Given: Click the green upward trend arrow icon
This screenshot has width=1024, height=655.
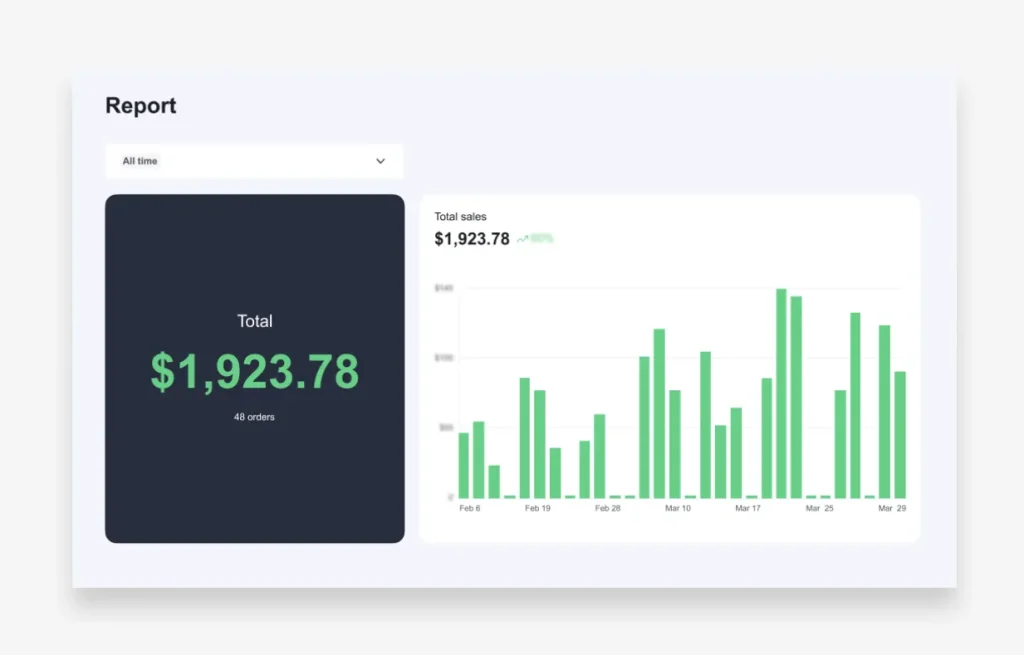Looking at the screenshot, I should click(522, 239).
